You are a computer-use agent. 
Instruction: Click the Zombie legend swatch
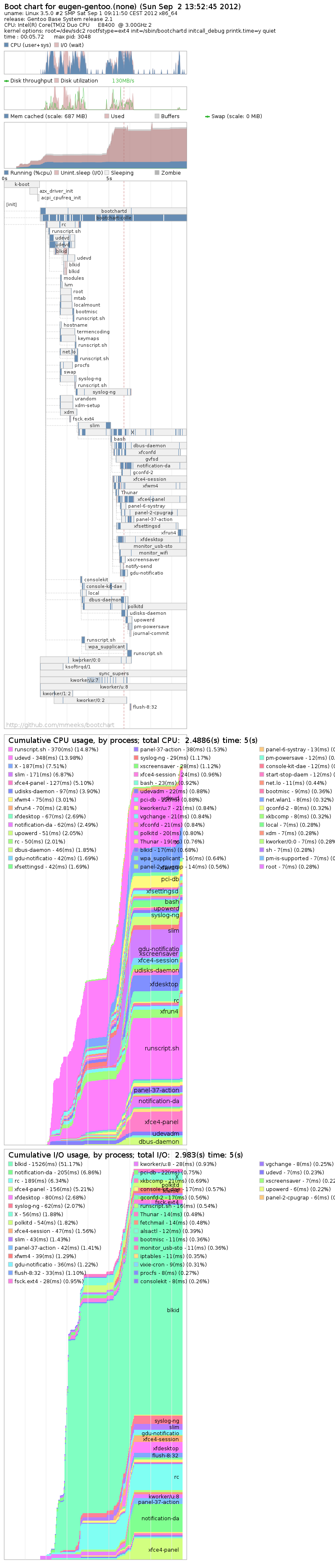pyautogui.click(x=157, y=172)
